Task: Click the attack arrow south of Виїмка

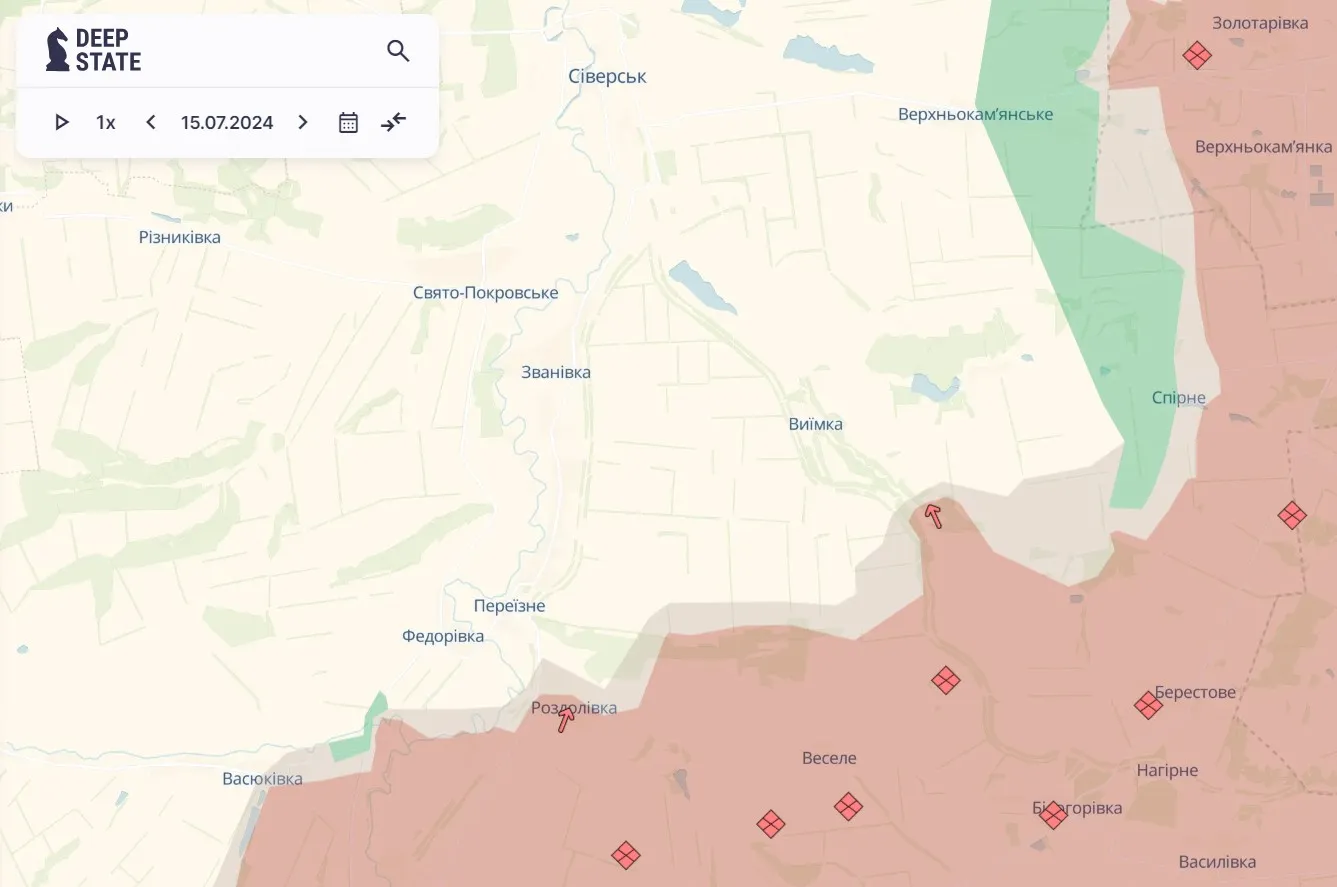Action: (933, 516)
